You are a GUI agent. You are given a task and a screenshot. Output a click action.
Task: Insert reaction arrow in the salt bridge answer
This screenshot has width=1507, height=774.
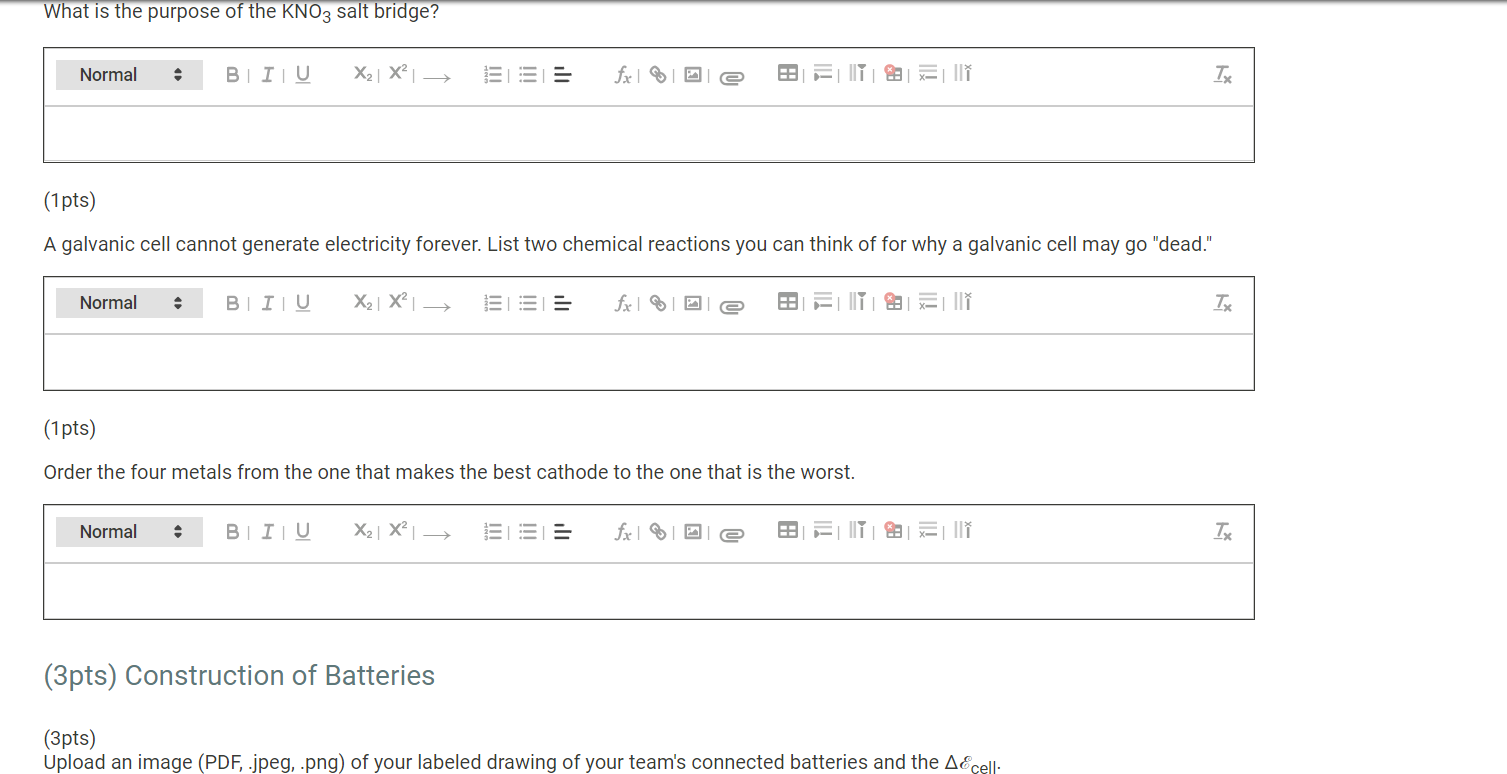[x=437, y=76]
